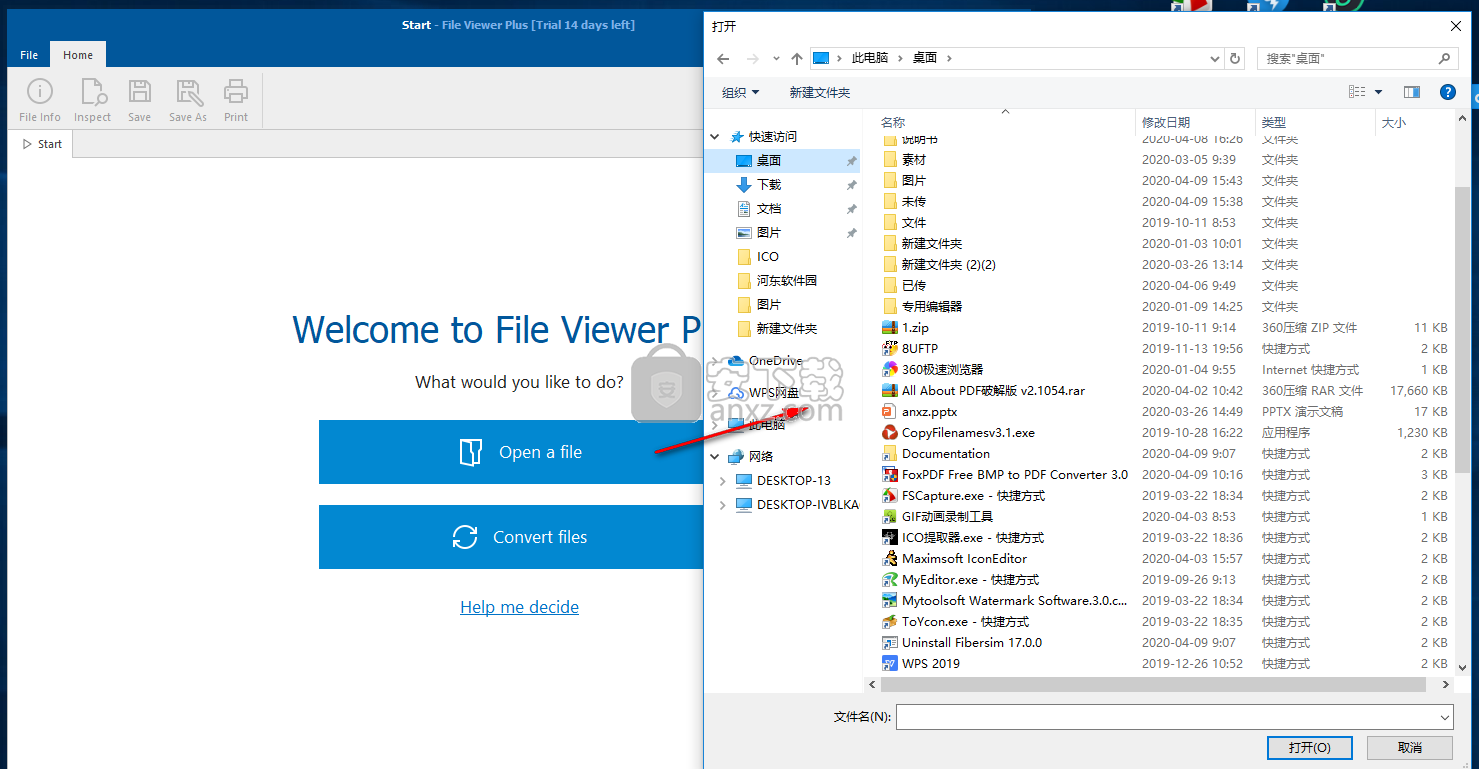Follow the Help me decide link
Screen dimensions: 1479x769
point(519,607)
